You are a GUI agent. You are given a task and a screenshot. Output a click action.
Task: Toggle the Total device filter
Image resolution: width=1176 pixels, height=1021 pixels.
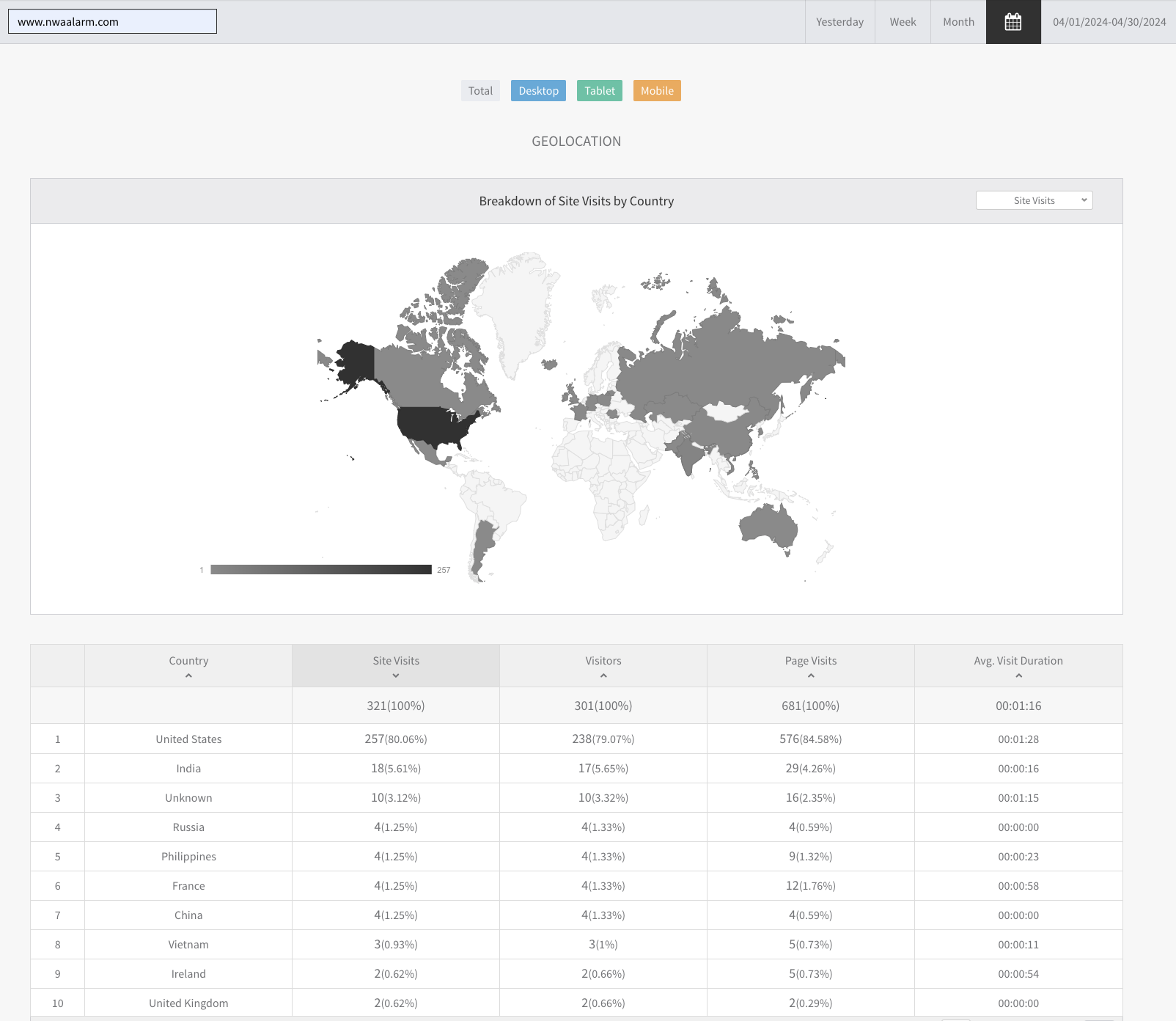480,91
